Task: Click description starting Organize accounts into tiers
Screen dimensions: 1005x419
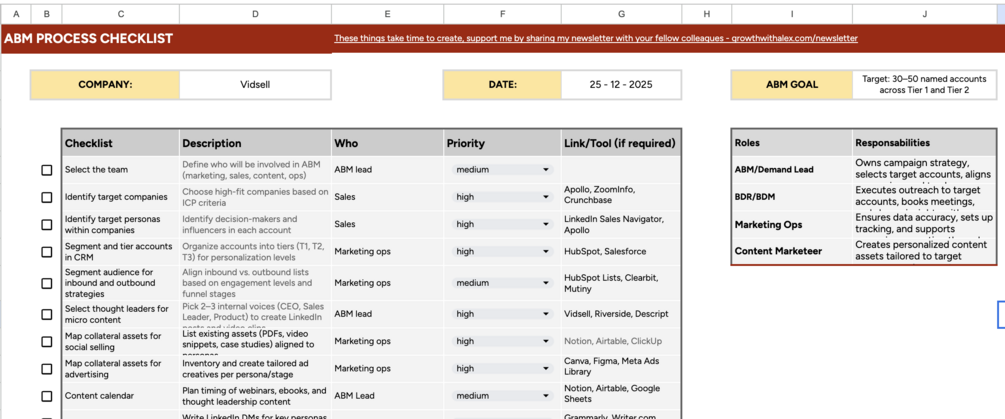Action: [255, 252]
